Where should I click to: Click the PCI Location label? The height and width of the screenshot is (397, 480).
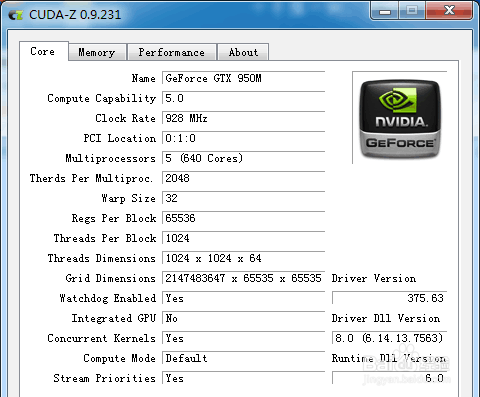[x=120, y=138]
